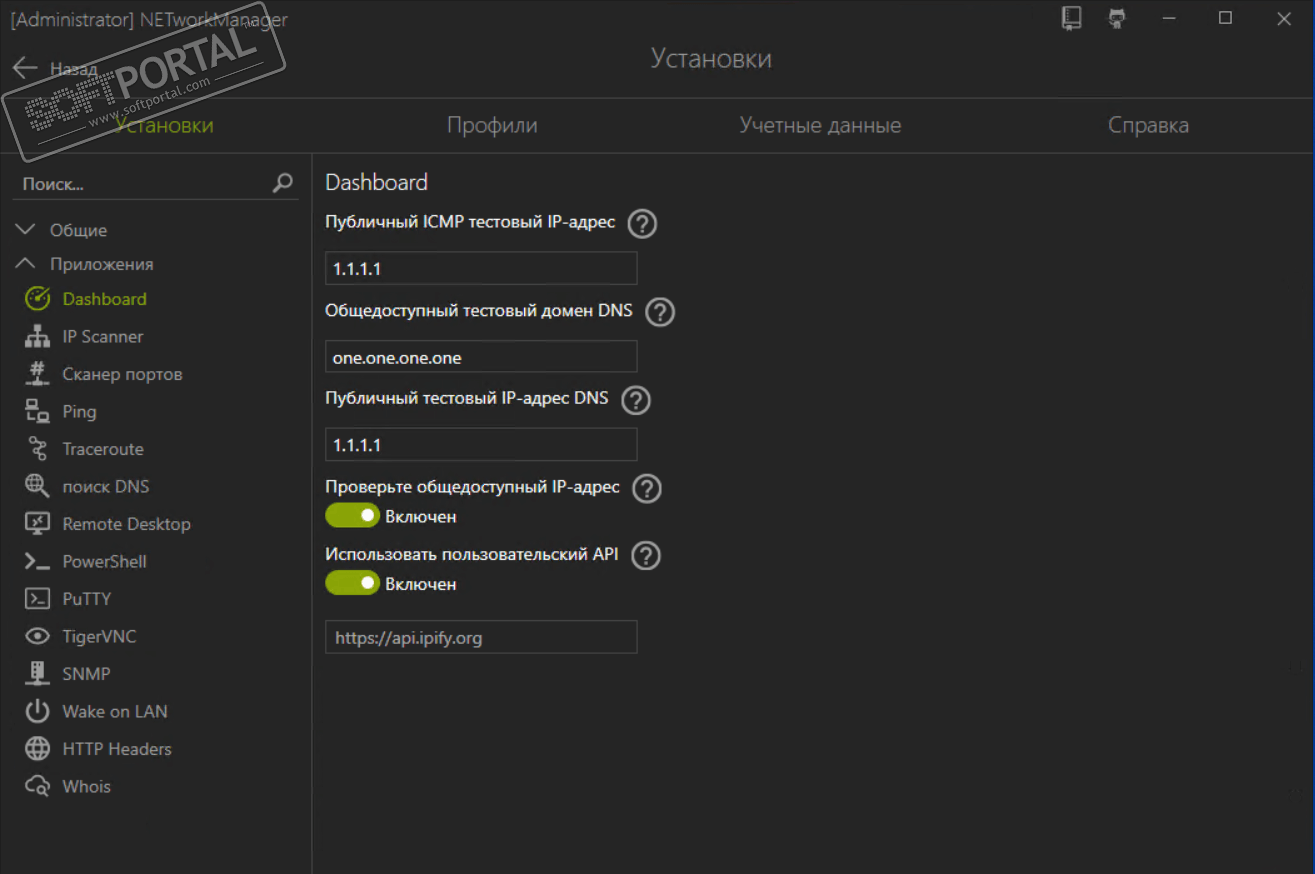Screen dimensions: 1315x874
Task: Choose the Ping computers icon
Action: click(x=37, y=411)
